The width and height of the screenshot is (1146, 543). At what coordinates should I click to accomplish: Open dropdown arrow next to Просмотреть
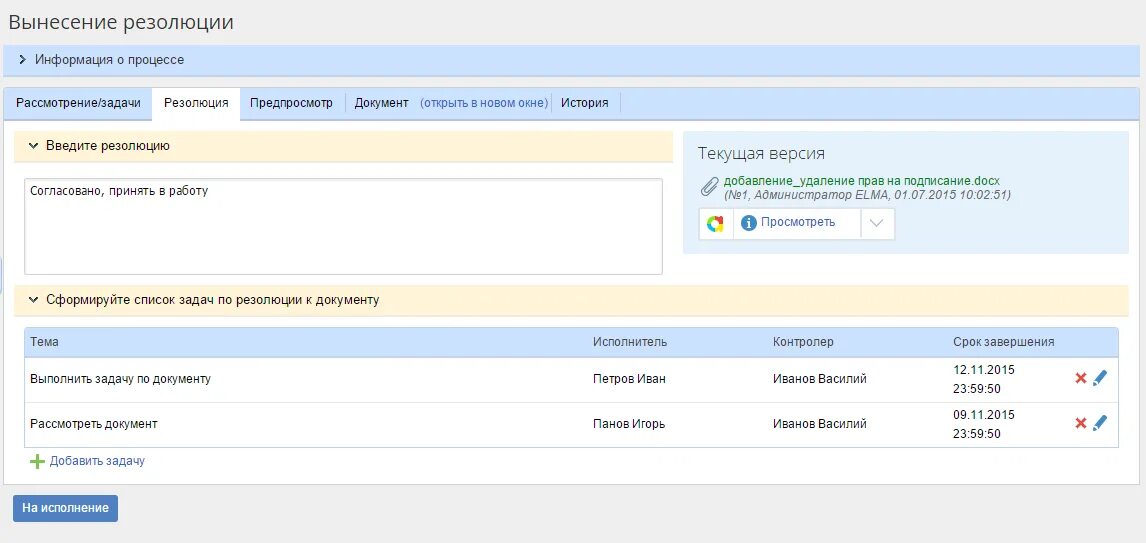coord(876,223)
